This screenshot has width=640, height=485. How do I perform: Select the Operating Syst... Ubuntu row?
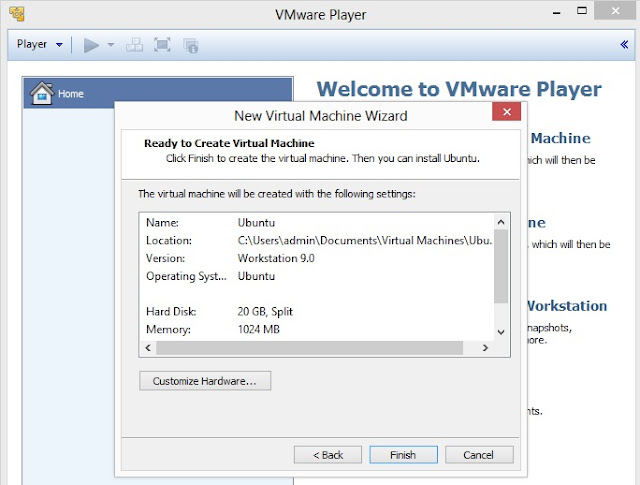pos(316,276)
